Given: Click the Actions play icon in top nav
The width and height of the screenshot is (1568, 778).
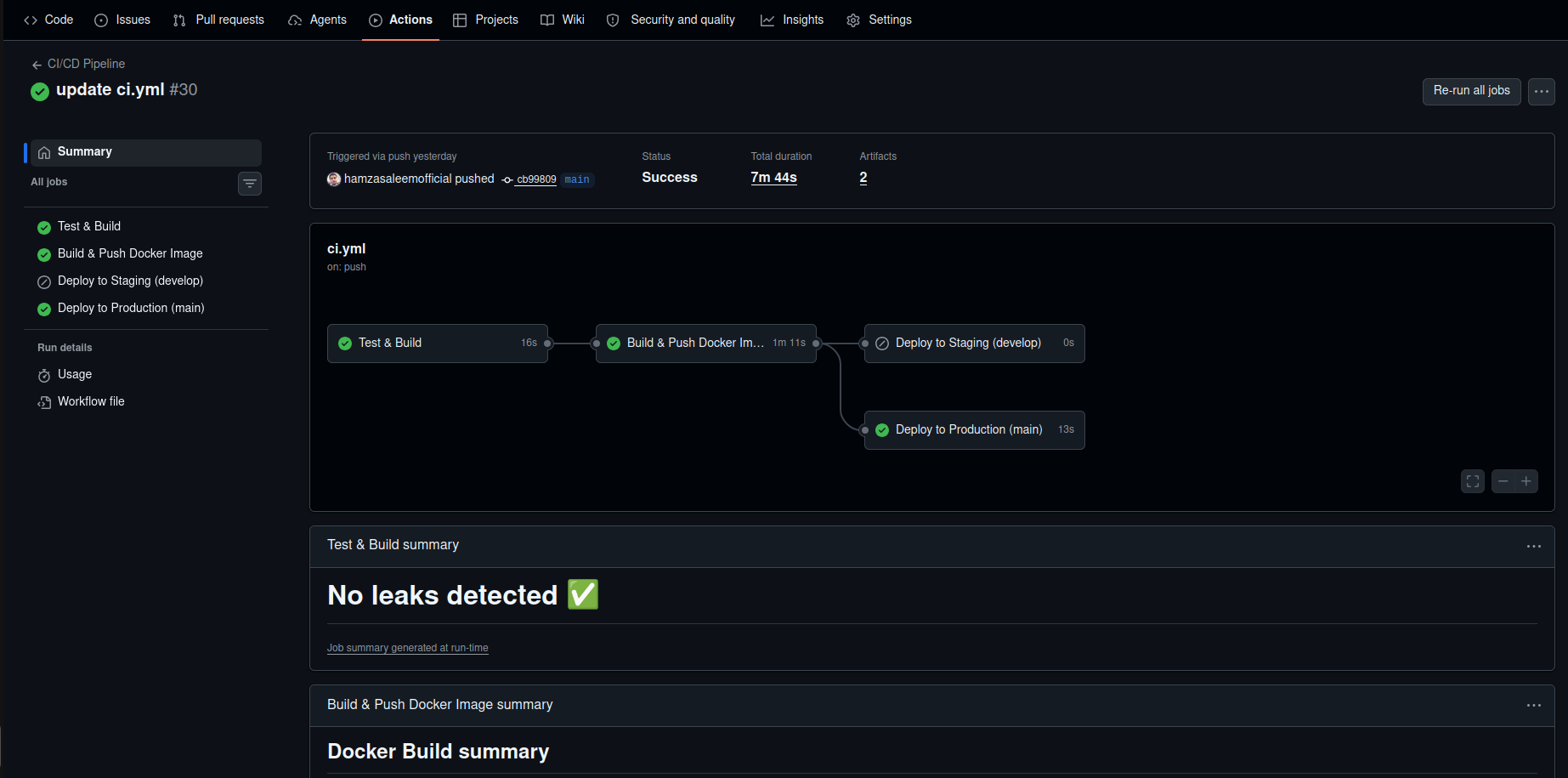Looking at the screenshot, I should [x=376, y=20].
